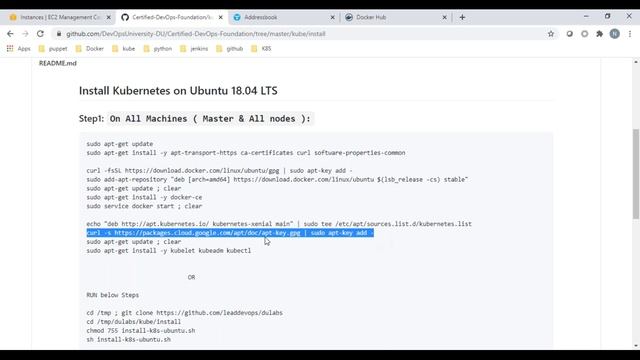Click the 'RUN below Steps' text
Screen dimensions: 640x360
[x=113, y=295]
